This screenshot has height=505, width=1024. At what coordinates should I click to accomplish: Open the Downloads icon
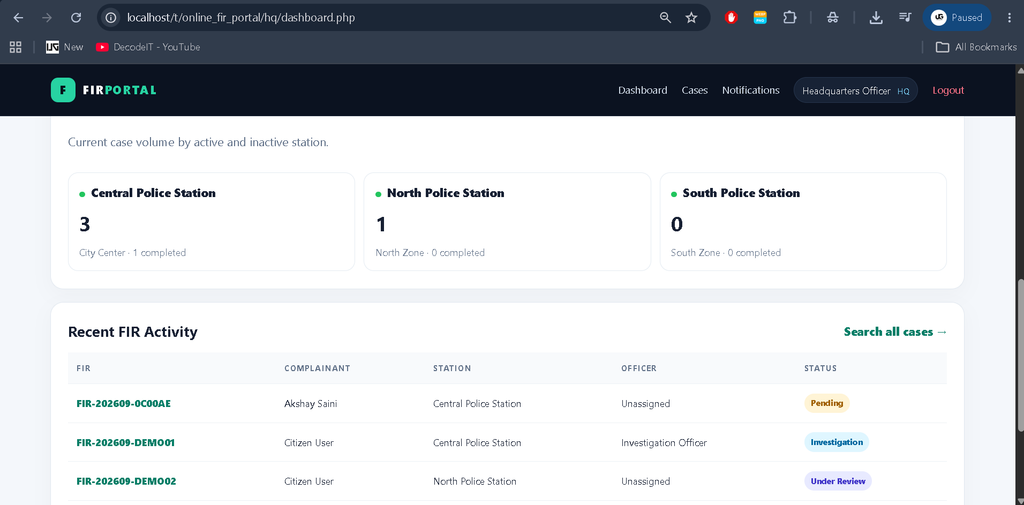click(x=876, y=18)
